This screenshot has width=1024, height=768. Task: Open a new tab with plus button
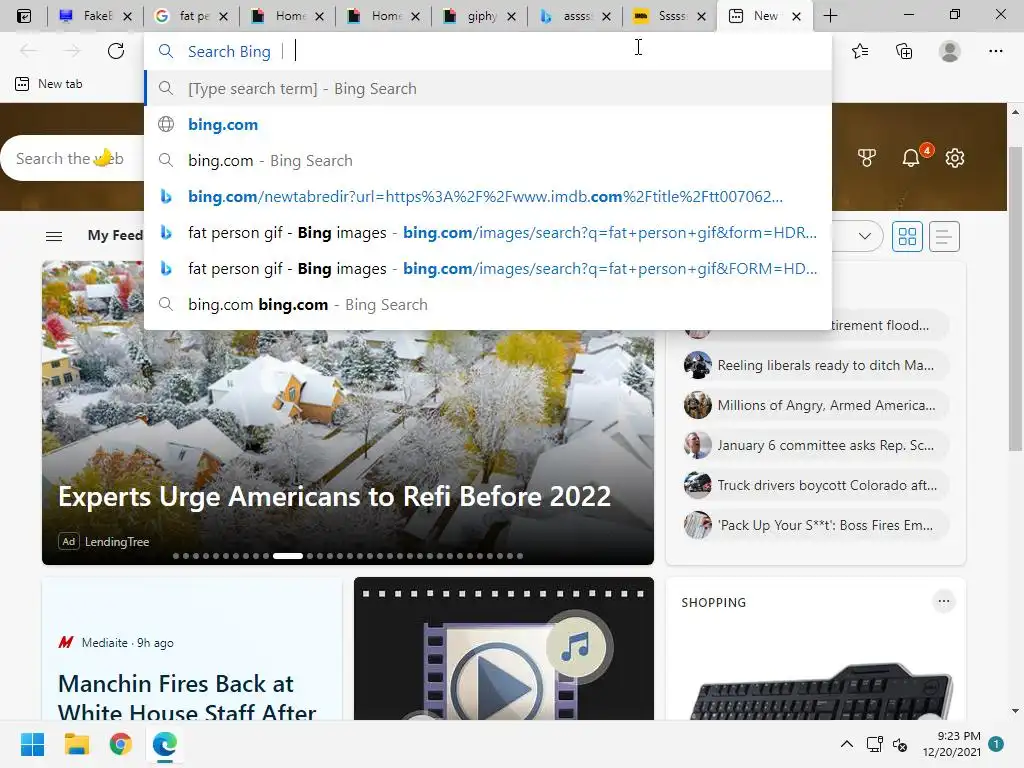(830, 16)
